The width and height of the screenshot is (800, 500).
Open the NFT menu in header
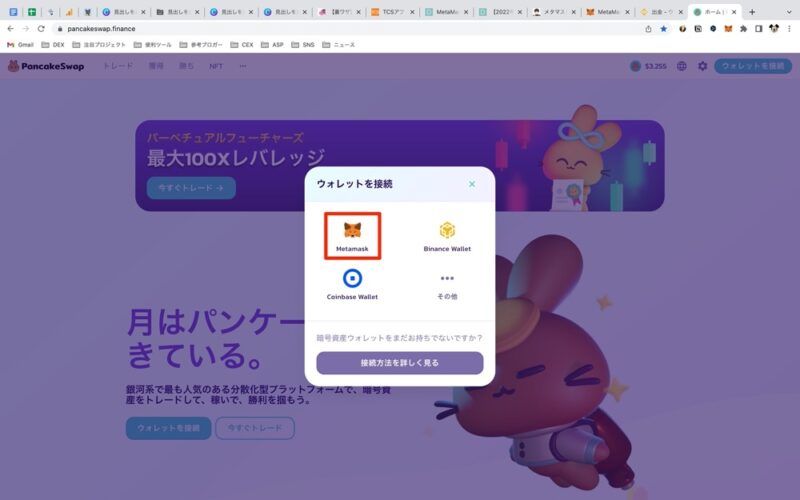coord(216,66)
